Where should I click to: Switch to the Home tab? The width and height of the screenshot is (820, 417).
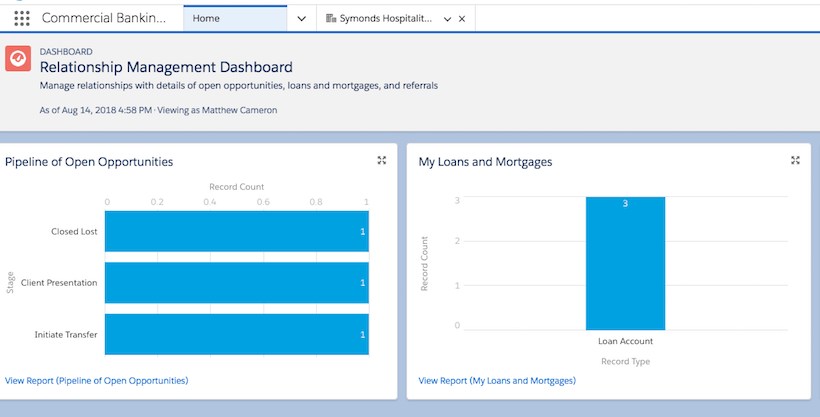coord(234,18)
